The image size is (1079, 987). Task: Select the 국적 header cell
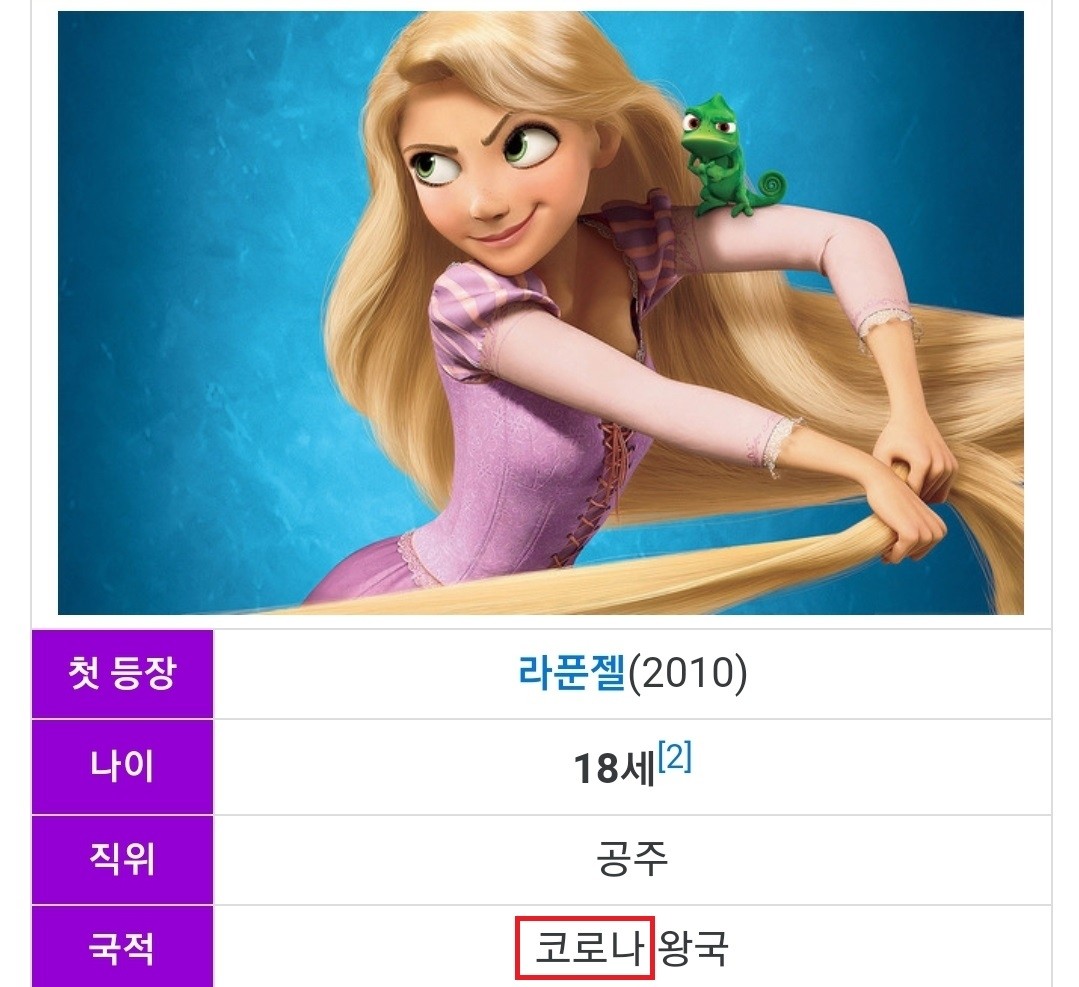point(122,947)
